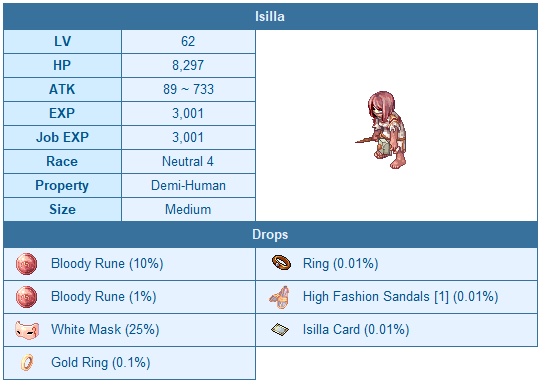Click the Drops section header
The height and width of the screenshot is (383, 541).
pos(270,235)
